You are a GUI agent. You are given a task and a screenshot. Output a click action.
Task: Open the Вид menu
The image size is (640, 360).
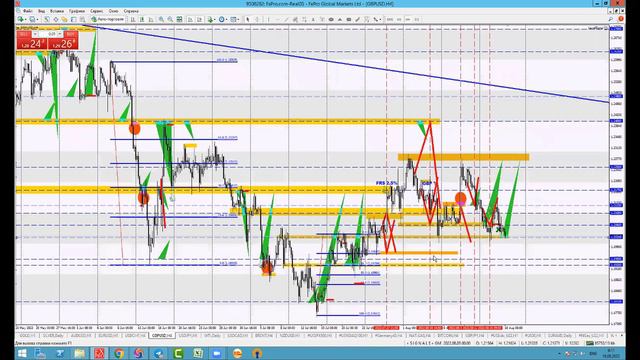[x=42, y=11]
